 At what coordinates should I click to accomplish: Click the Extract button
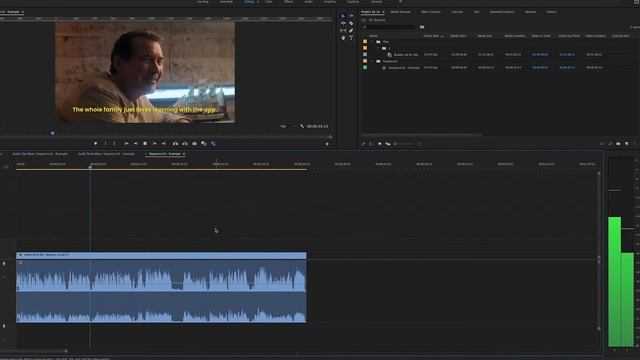(x=185, y=144)
